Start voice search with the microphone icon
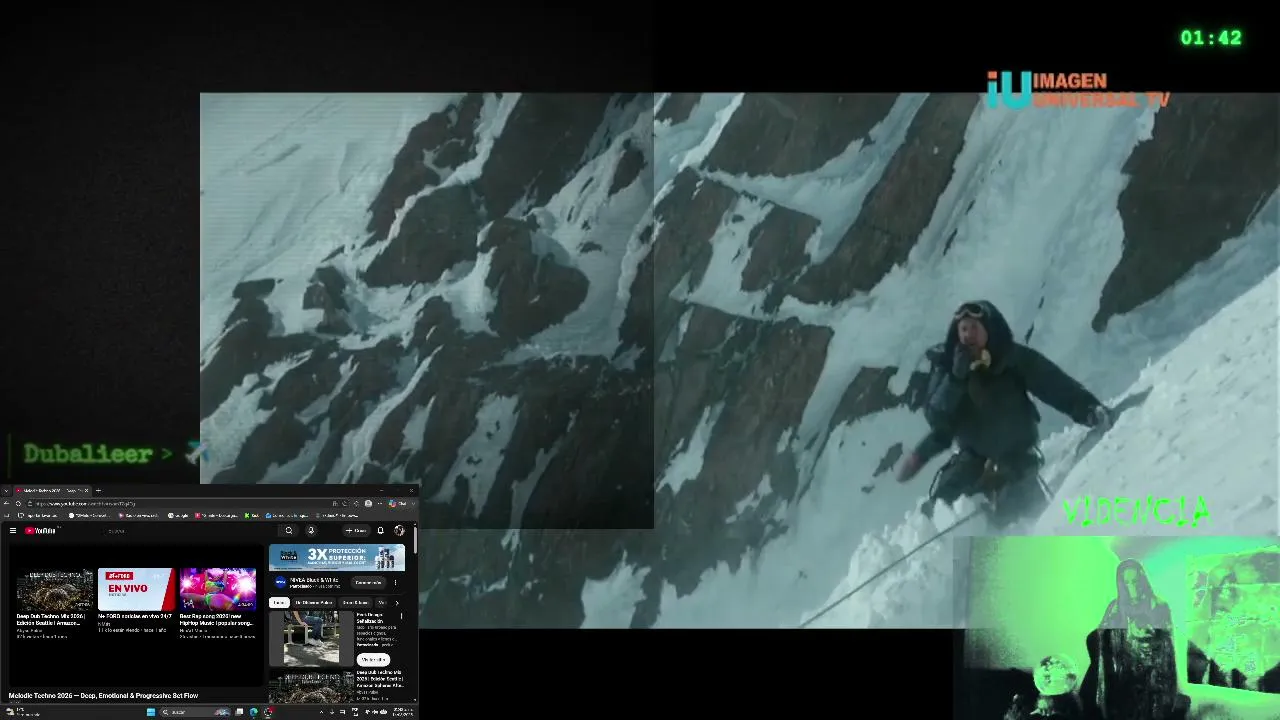This screenshot has width=1280, height=720. coord(311,531)
